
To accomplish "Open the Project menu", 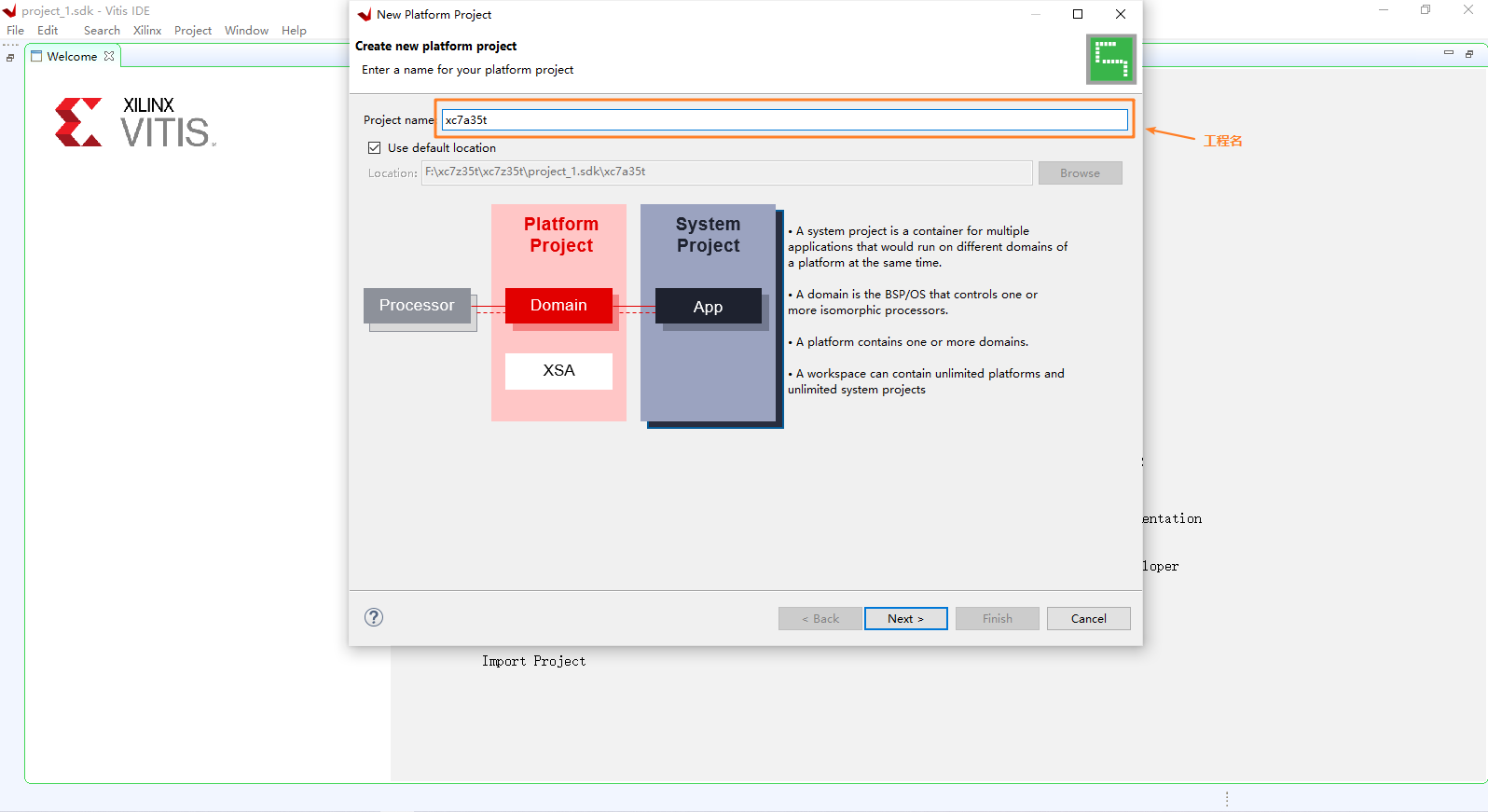I will point(193,31).
